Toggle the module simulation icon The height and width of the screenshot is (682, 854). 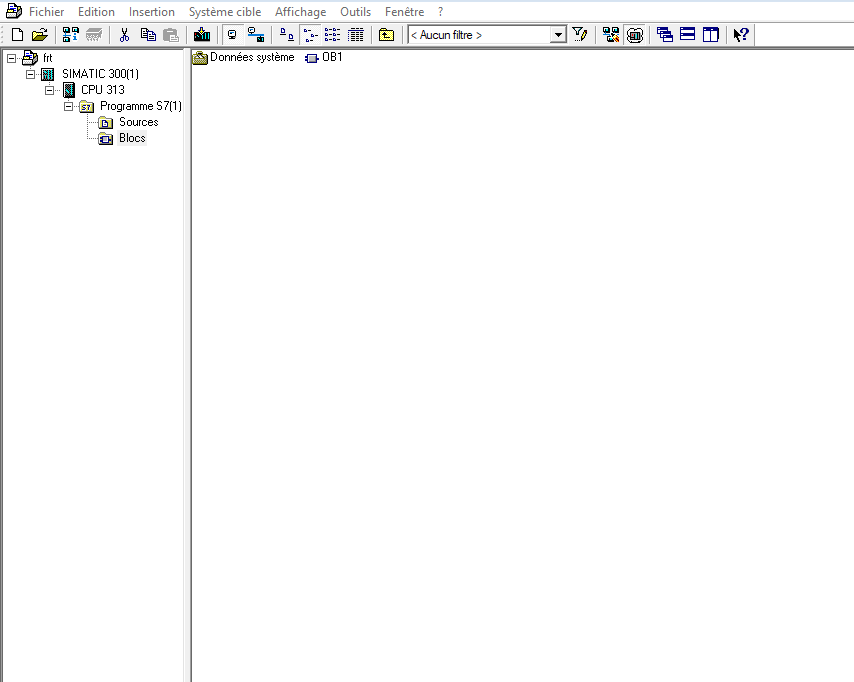point(635,35)
